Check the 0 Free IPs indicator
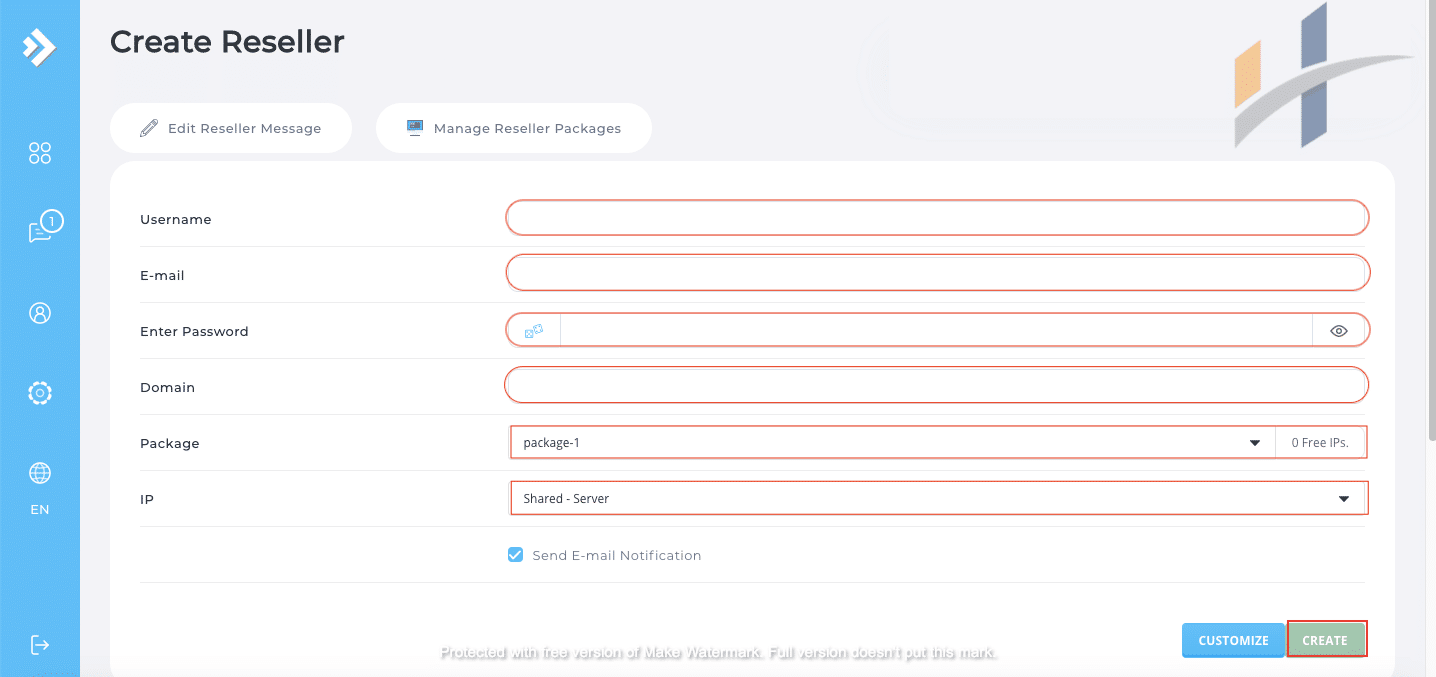 pos(1320,441)
